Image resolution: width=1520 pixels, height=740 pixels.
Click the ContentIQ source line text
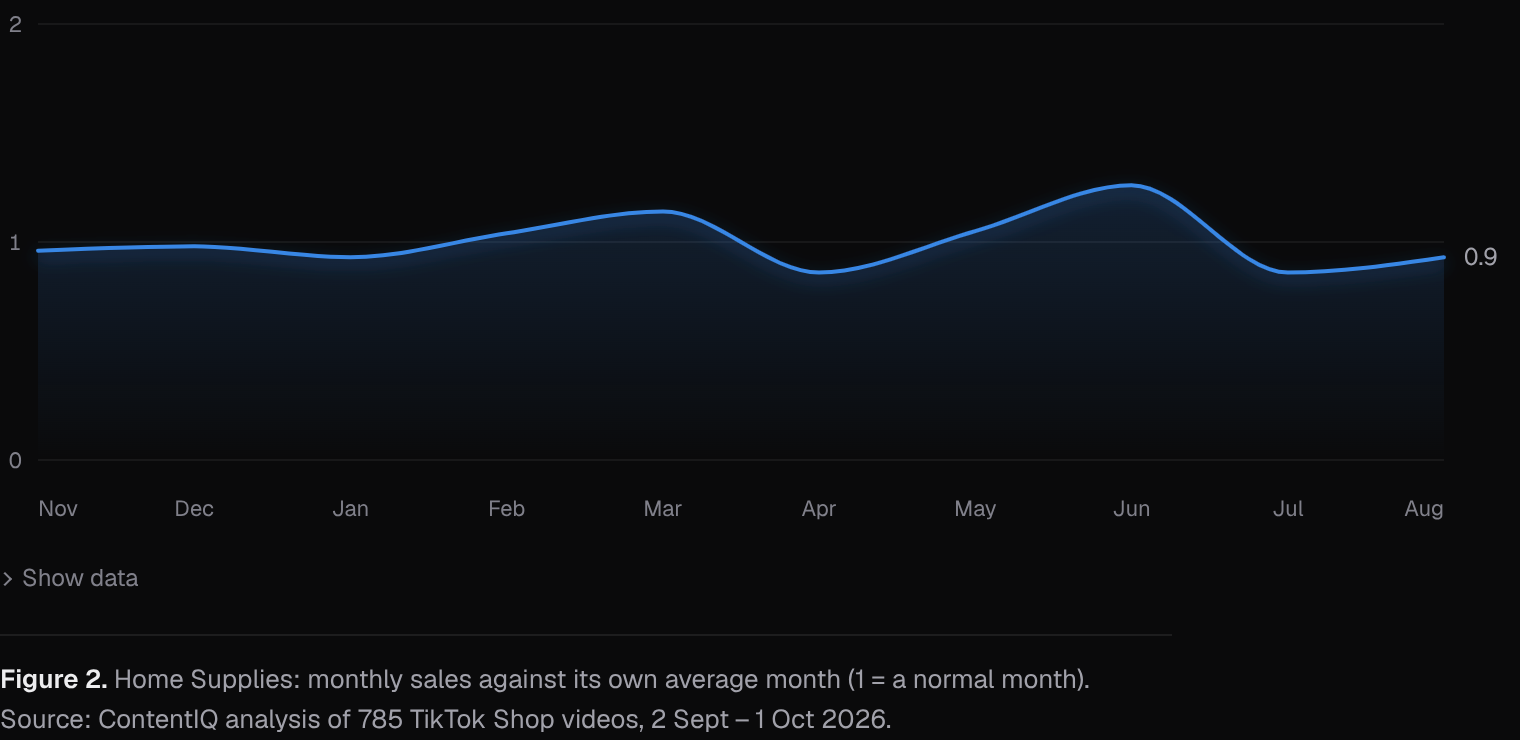coord(445,719)
